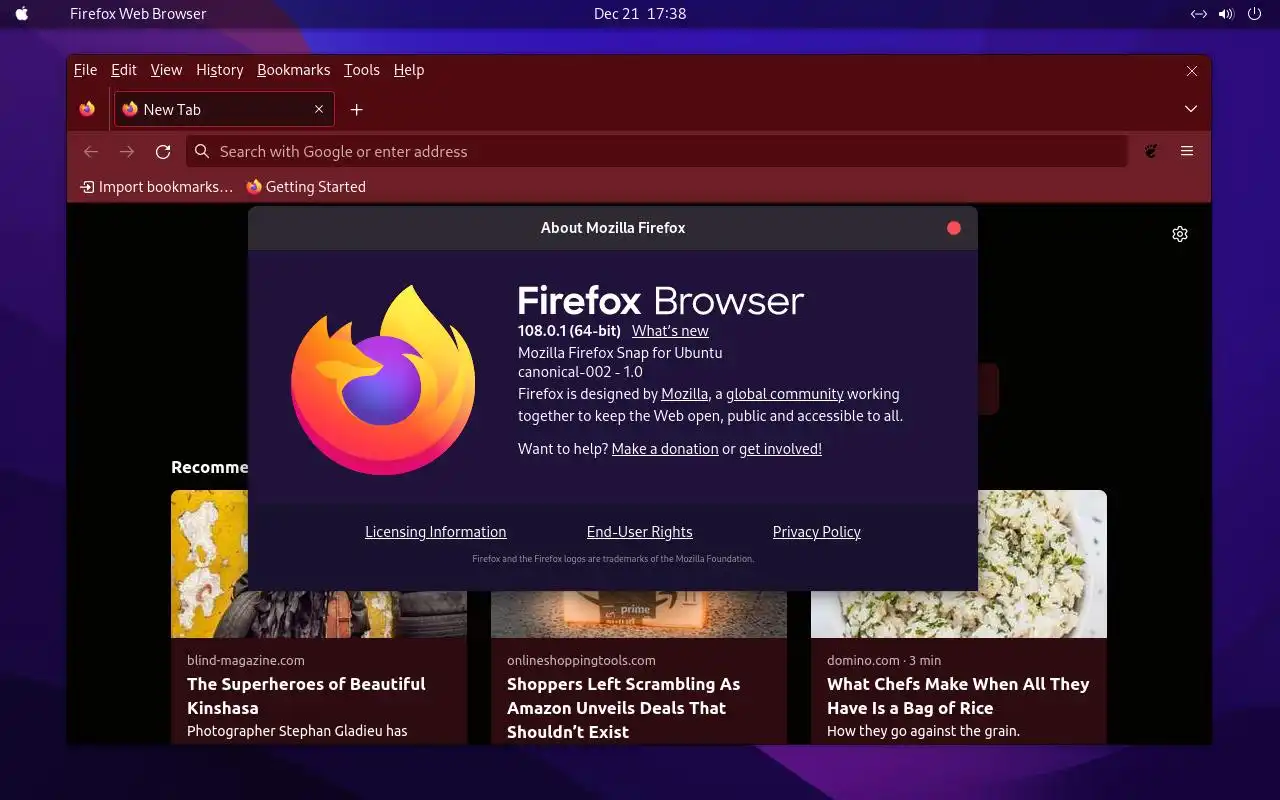This screenshot has width=1280, height=800.
Task: Close the New Tab tab
Action: [319, 109]
